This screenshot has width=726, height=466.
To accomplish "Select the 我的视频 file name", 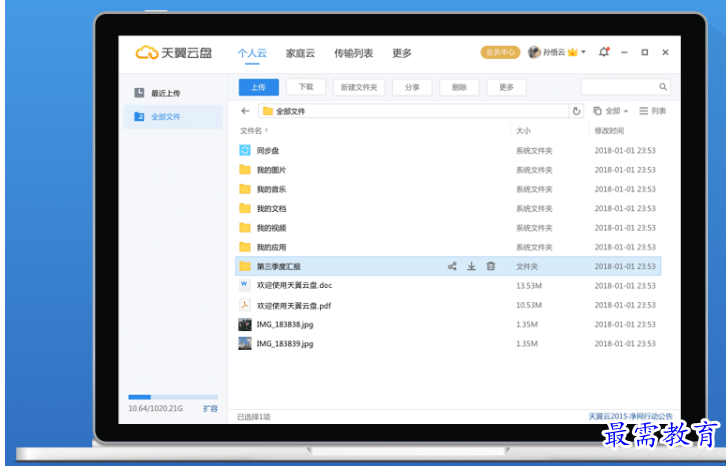I will click(271, 227).
